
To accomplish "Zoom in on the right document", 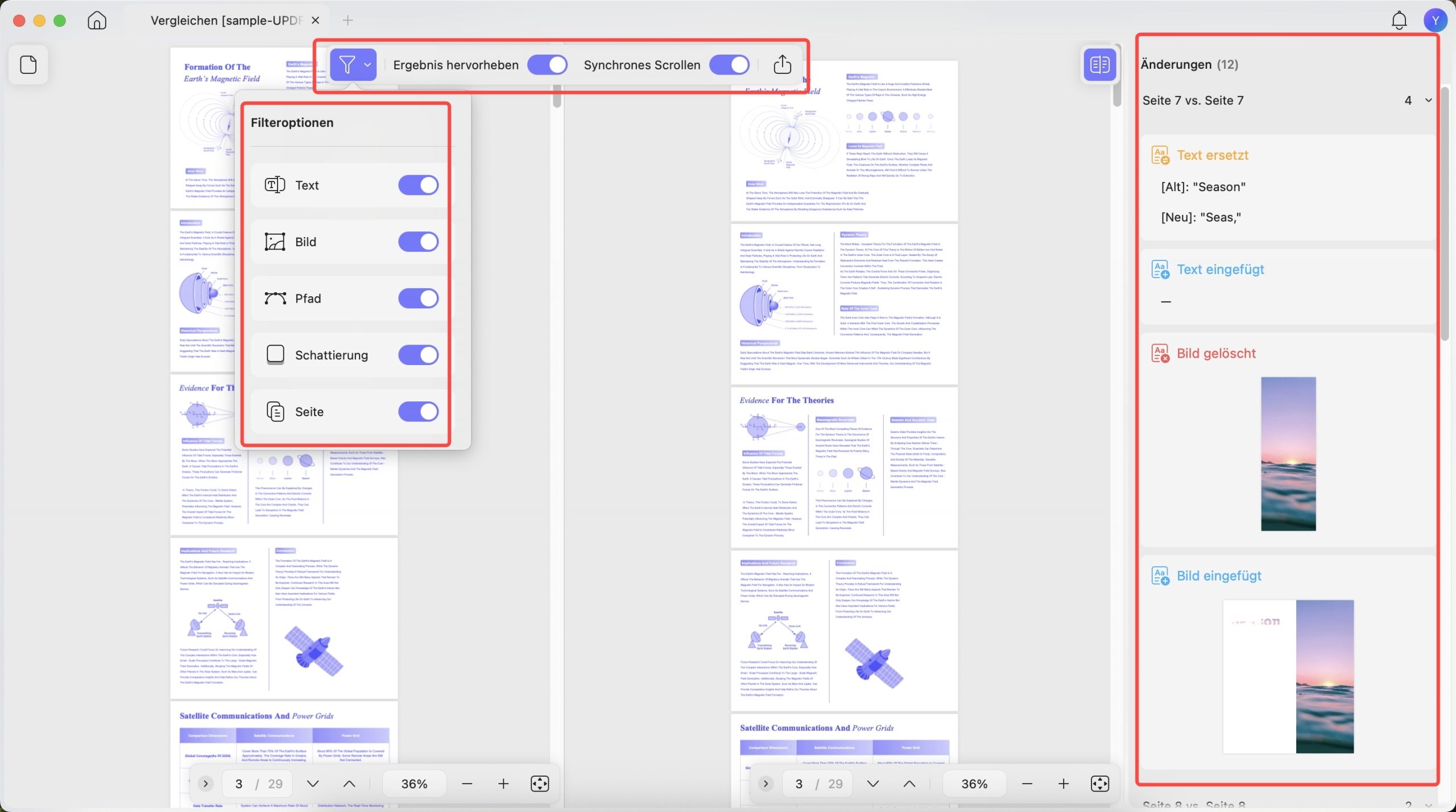I will (x=1063, y=784).
